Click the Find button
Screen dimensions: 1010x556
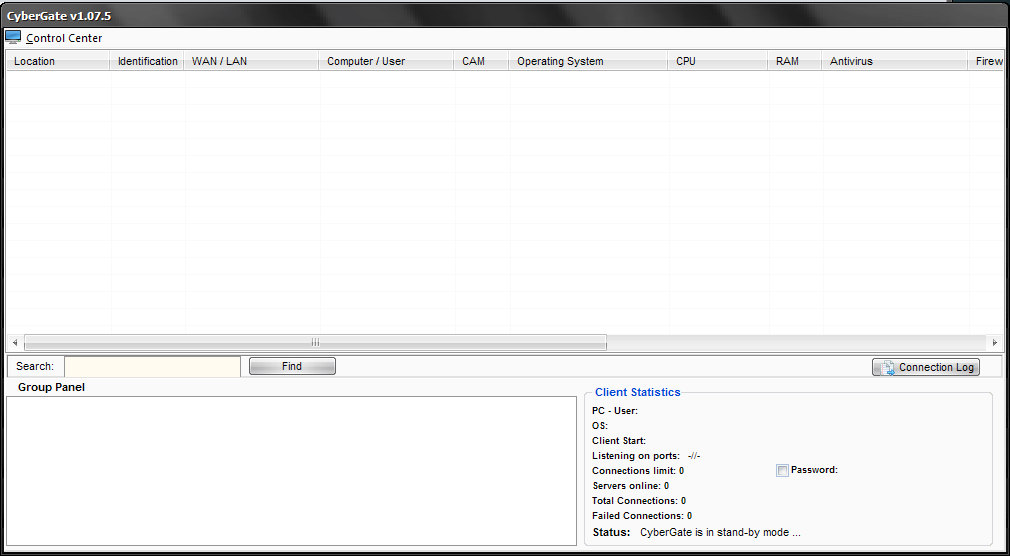pos(292,367)
